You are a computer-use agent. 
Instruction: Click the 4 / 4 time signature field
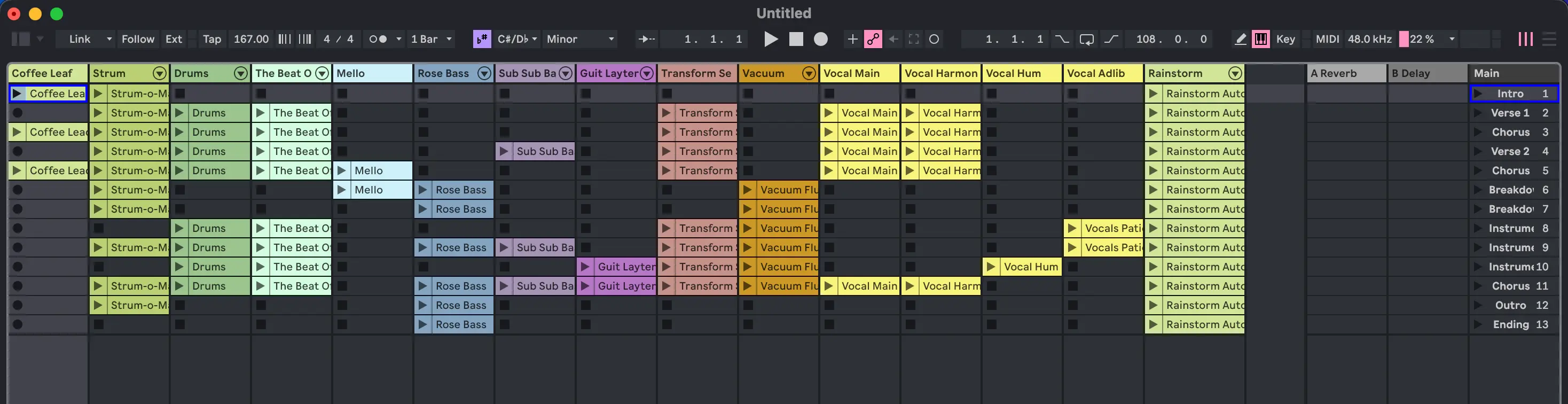click(x=339, y=39)
